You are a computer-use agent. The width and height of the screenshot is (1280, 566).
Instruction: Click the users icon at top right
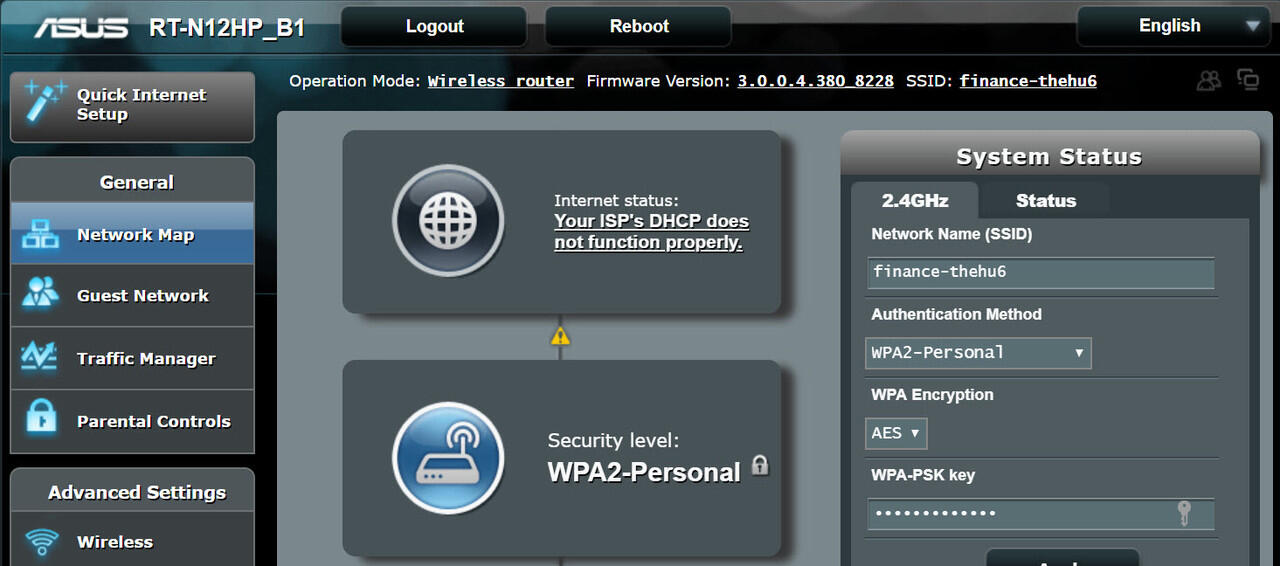point(1209,81)
